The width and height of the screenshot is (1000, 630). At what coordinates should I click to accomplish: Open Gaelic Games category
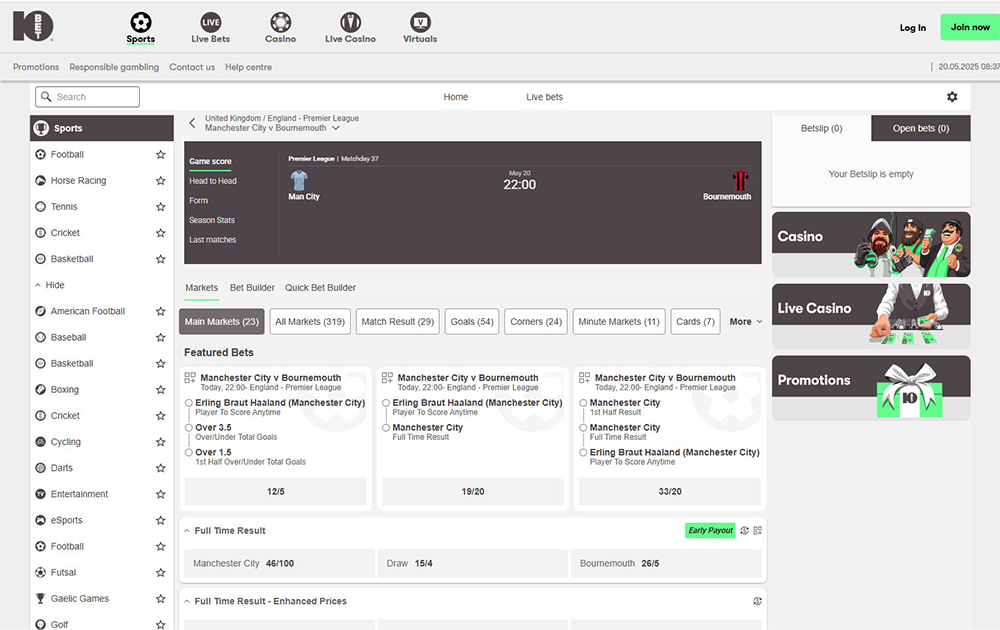pyautogui.click(x=80, y=599)
